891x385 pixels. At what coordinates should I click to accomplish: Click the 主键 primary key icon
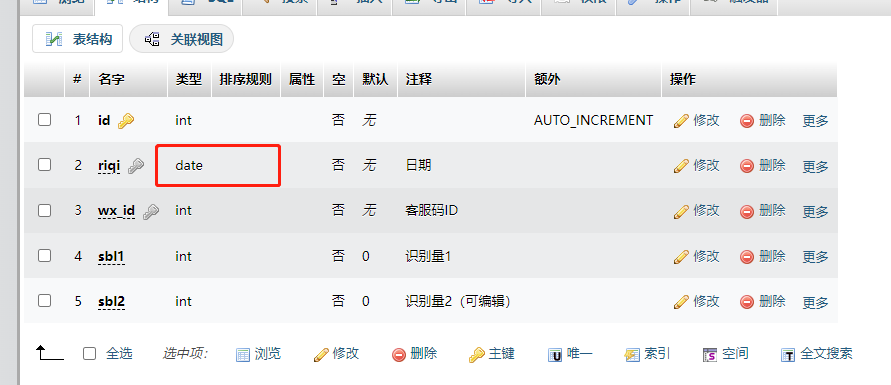[x=477, y=355]
